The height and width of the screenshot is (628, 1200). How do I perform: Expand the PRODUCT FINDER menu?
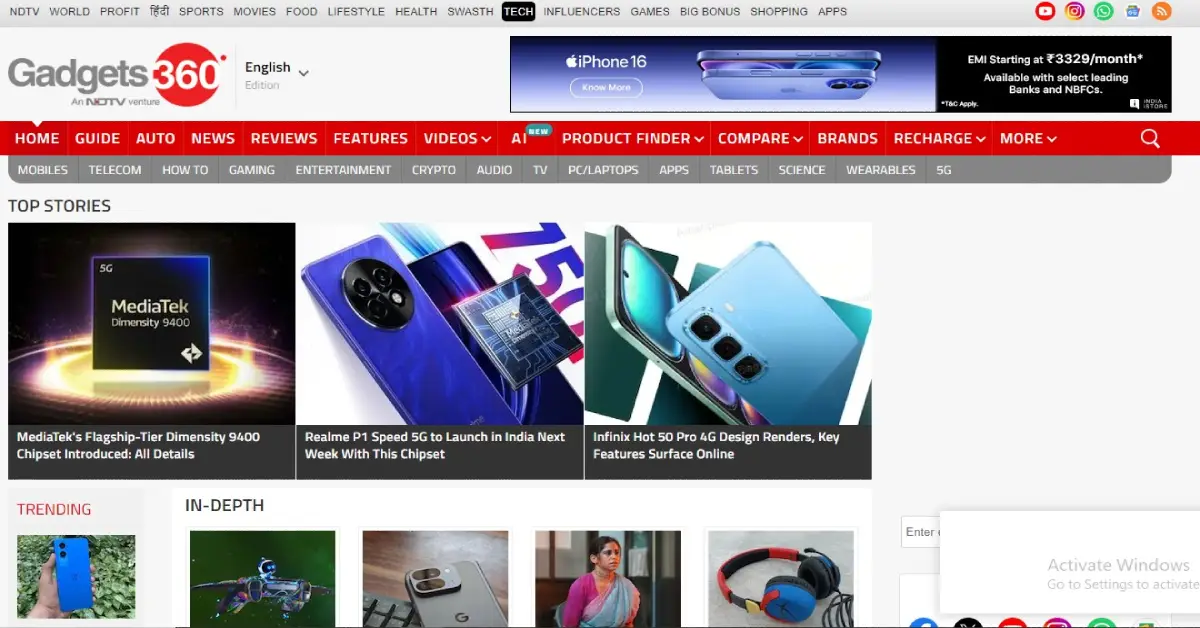click(633, 138)
